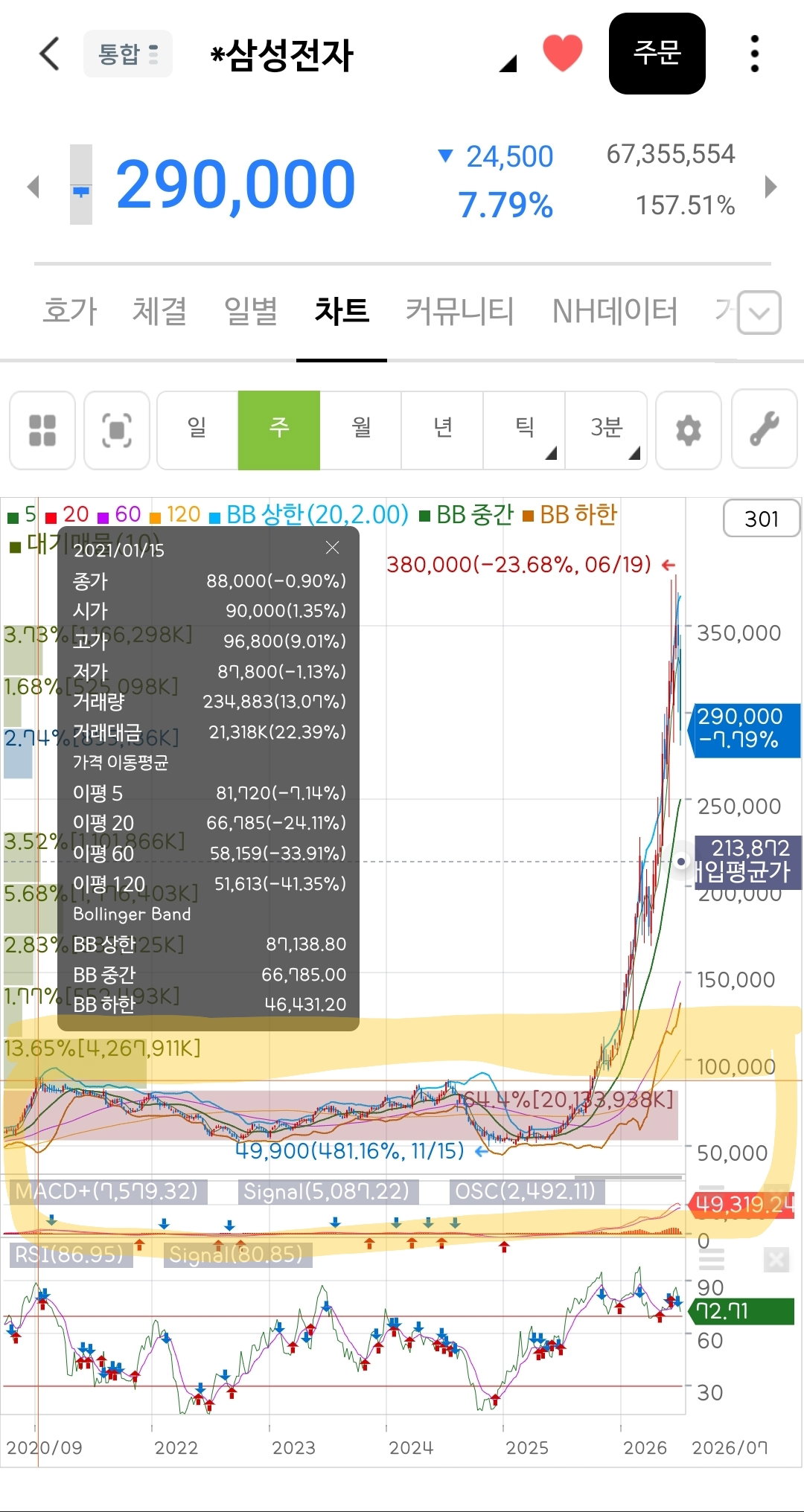Image resolution: width=804 pixels, height=1512 pixels.
Task: Tap the back arrow icon
Action: tap(49, 54)
